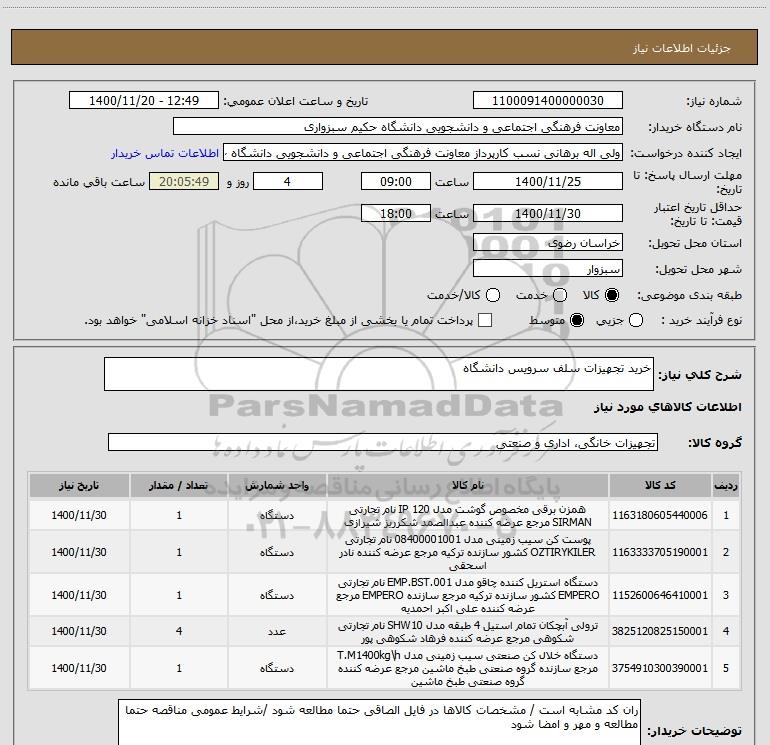Viewport: 770px width, 745px height.
Task: Select the کالا/خدمت radio button
Action: point(493,295)
